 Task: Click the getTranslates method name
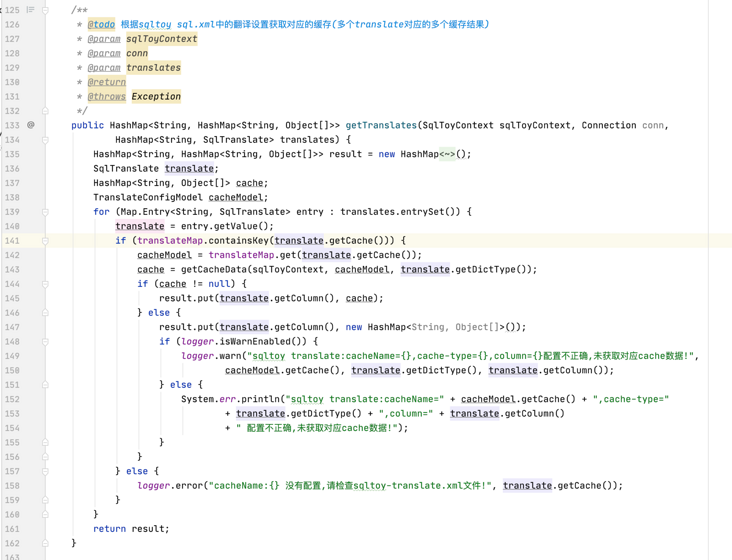(381, 125)
